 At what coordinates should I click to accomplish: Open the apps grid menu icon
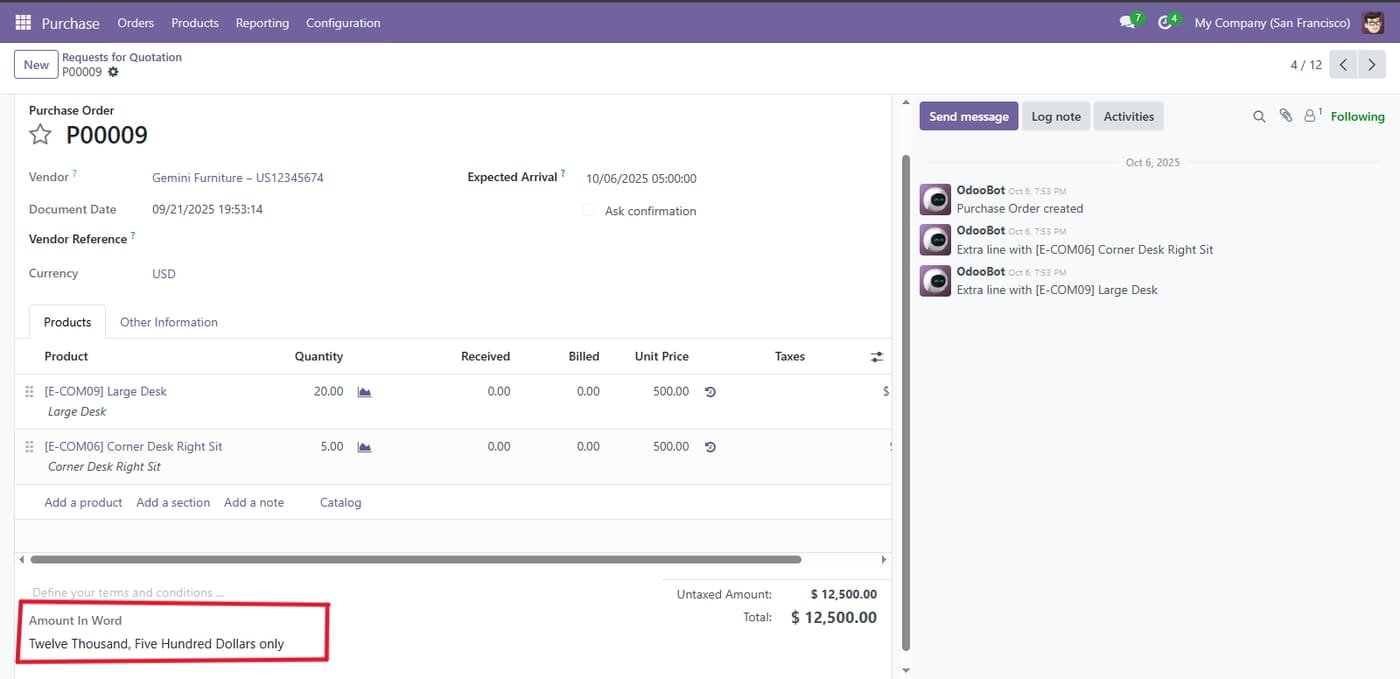point(23,22)
